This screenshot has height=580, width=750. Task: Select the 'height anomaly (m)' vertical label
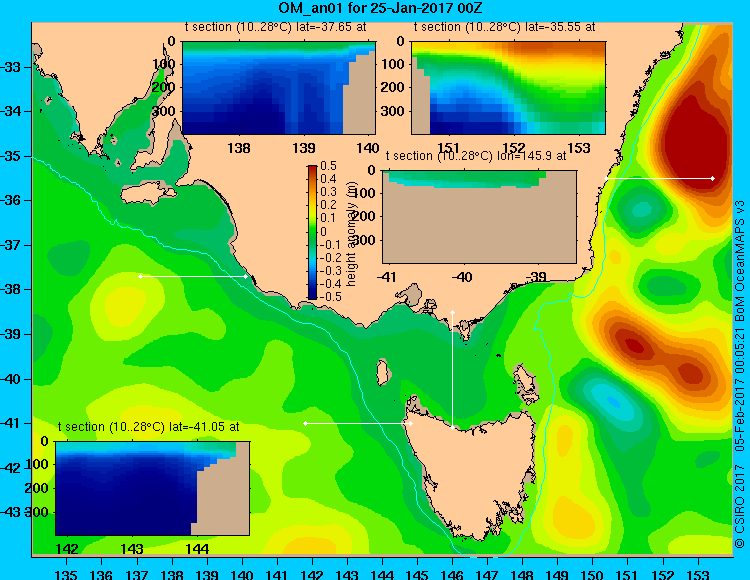click(352, 233)
